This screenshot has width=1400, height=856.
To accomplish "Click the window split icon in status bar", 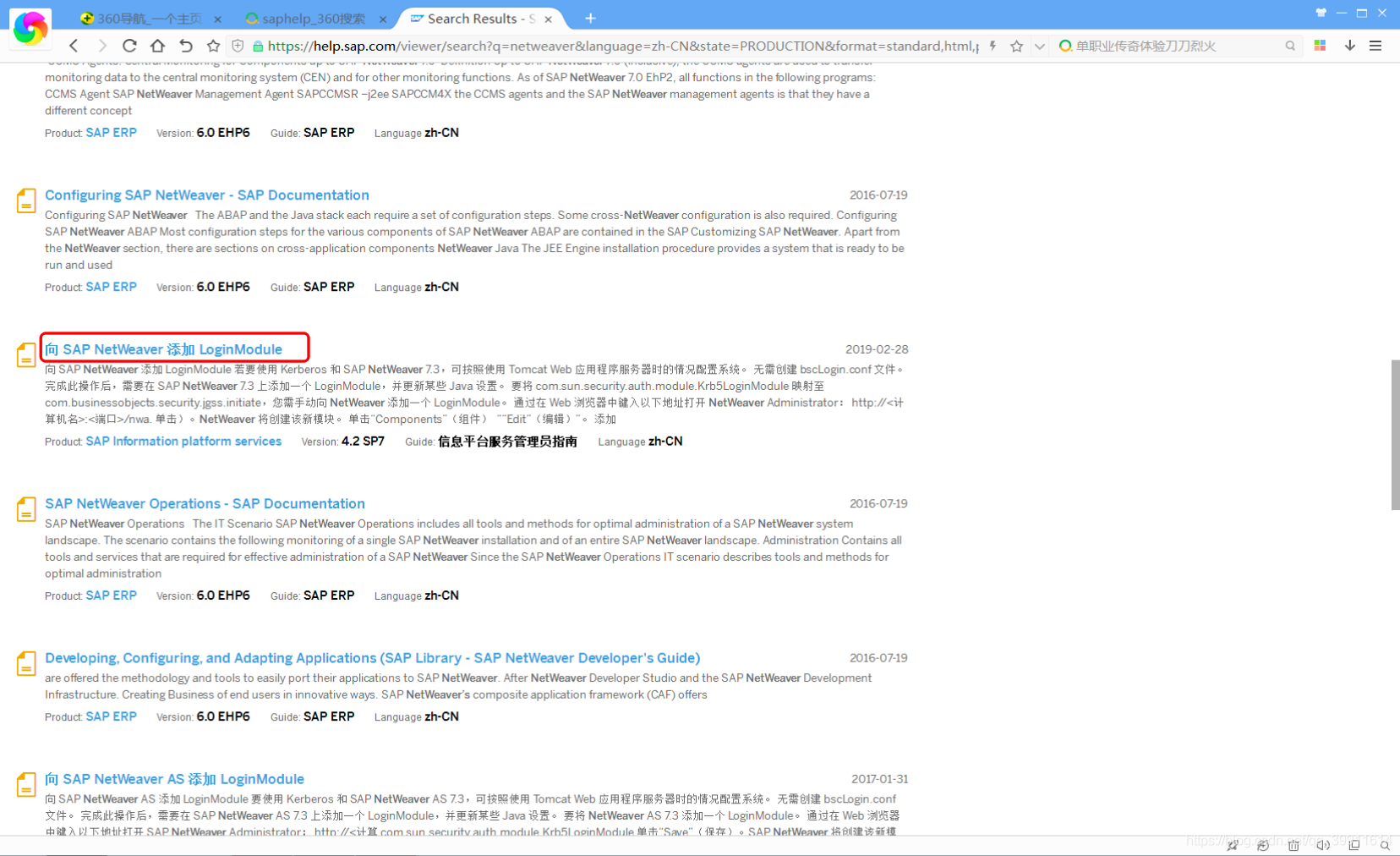I will [x=1354, y=845].
